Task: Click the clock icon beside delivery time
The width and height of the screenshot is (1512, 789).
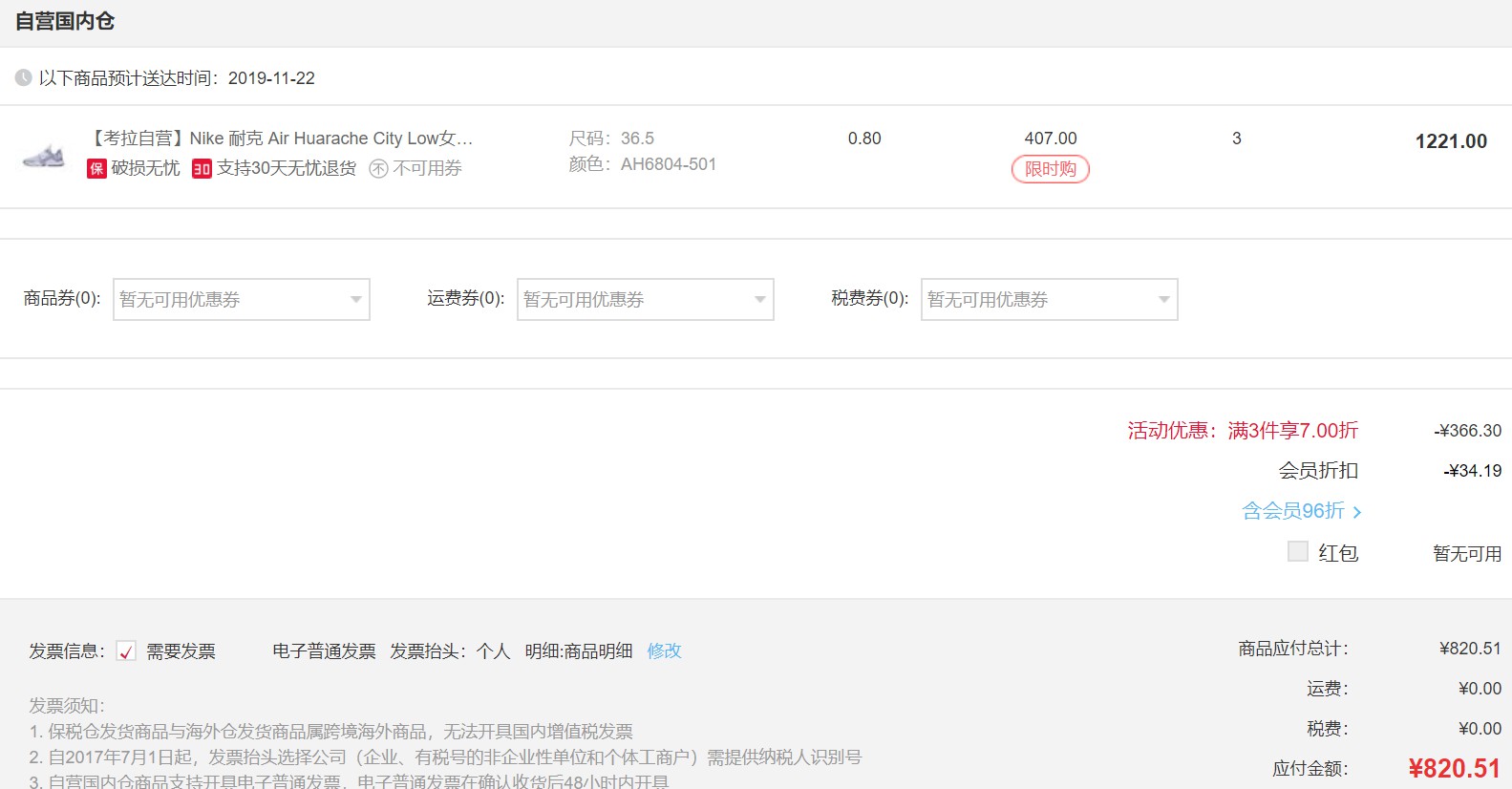Action: 24,77
